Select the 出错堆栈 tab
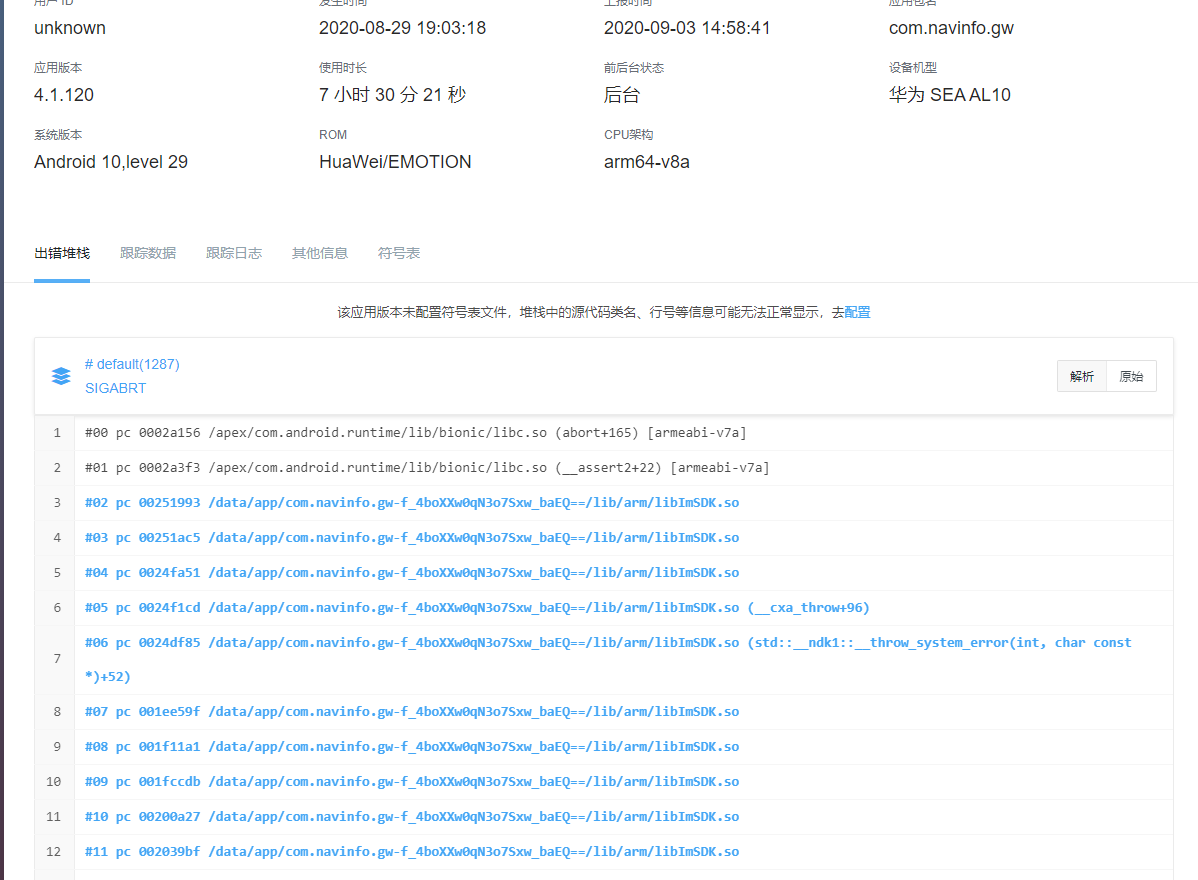 click(62, 253)
